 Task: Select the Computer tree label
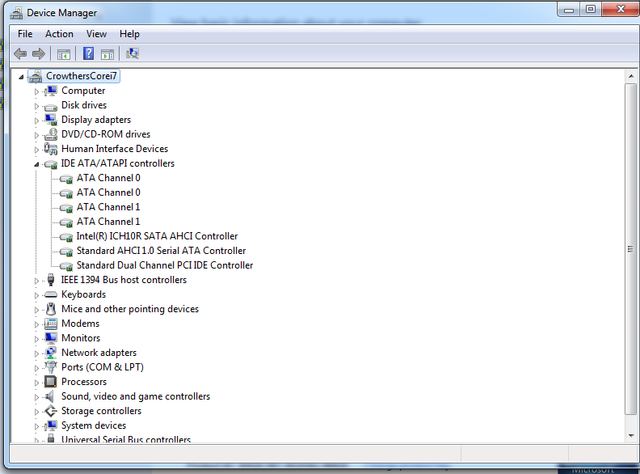(83, 91)
